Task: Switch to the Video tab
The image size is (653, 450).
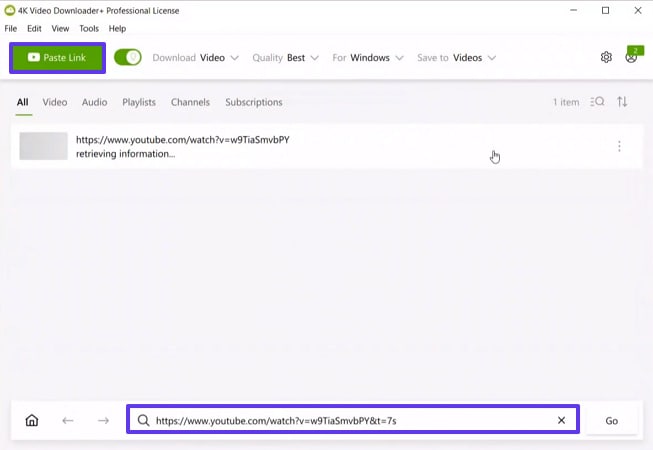Action: click(55, 102)
